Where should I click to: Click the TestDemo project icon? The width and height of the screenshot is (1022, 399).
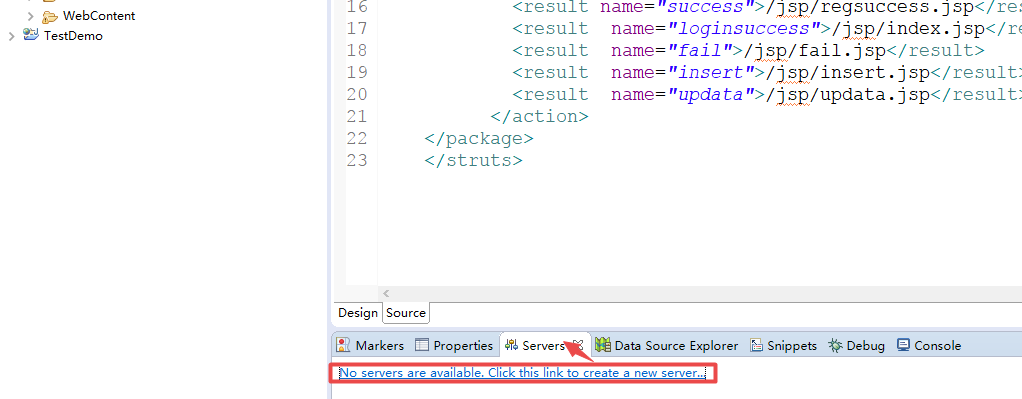(x=31, y=35)
